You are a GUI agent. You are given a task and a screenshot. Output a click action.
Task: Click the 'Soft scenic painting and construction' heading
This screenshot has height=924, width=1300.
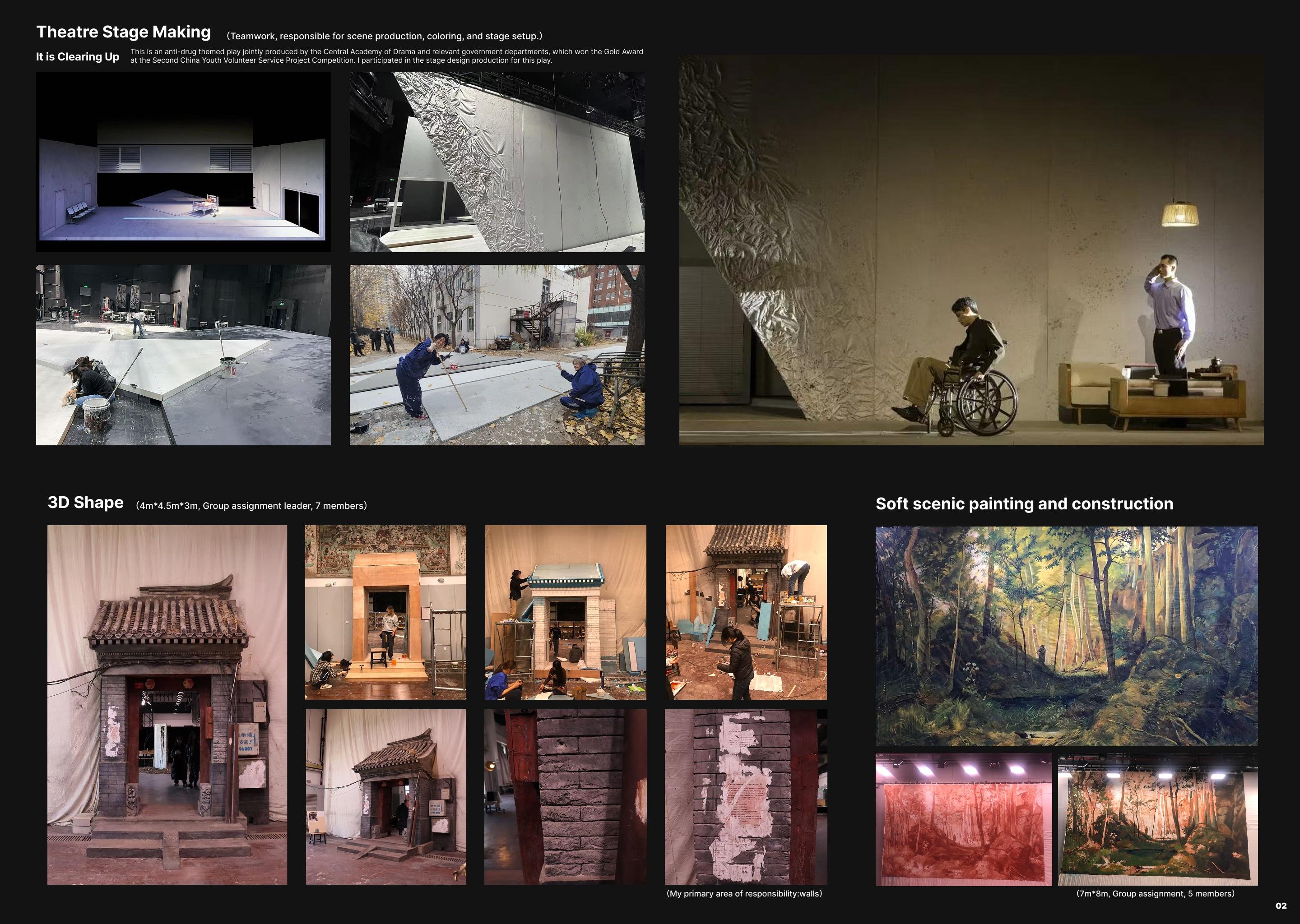point(1024,504)
